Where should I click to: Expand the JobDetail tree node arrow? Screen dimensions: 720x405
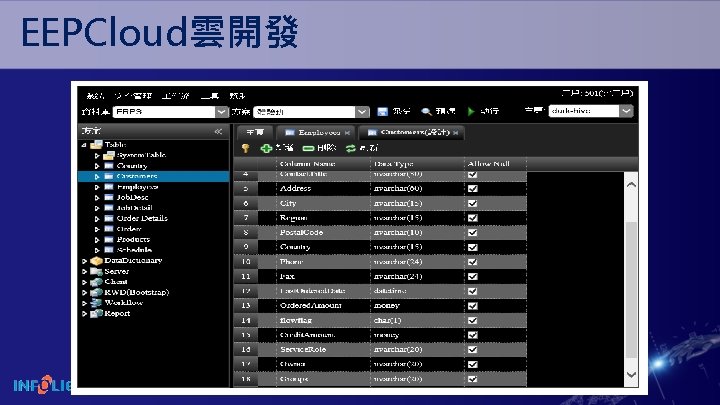97,208
